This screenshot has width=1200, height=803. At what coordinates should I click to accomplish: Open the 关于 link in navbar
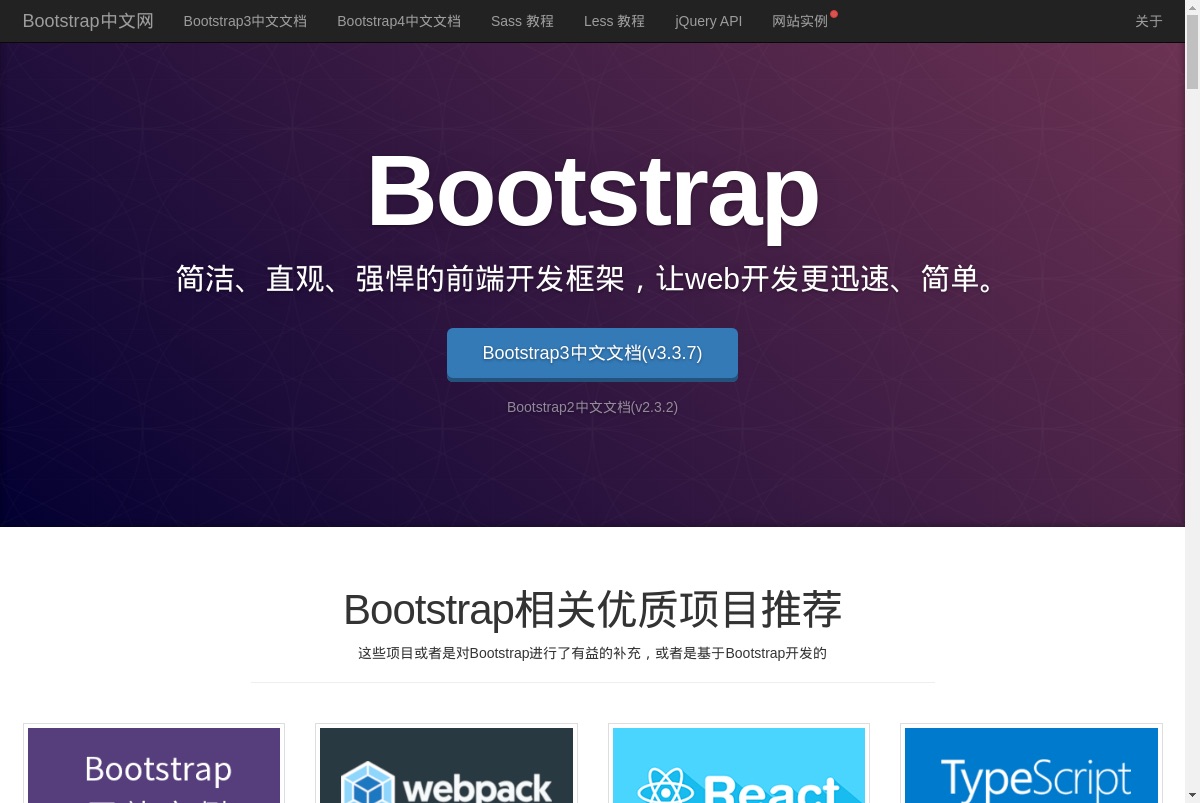point(1149,21)
